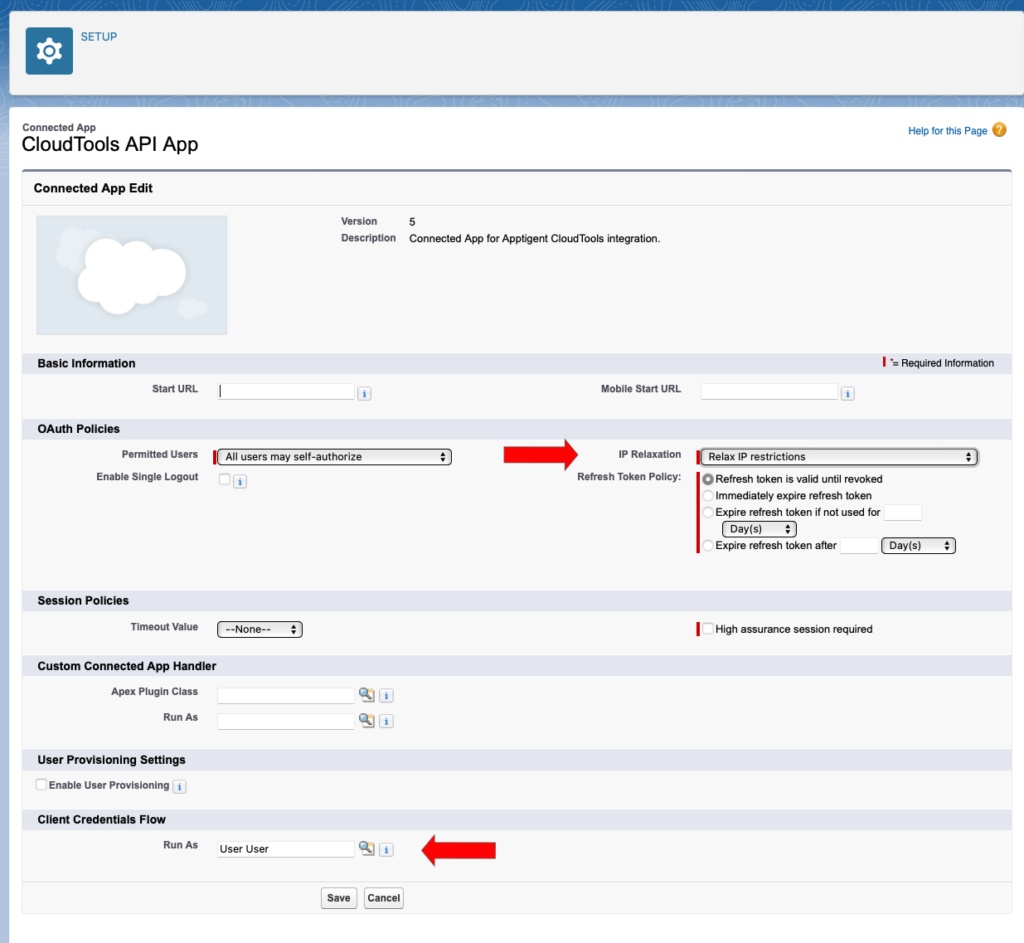Click the description text about Apptigent CloudTools
The image size is (1024, 943).
pos(534,238)
